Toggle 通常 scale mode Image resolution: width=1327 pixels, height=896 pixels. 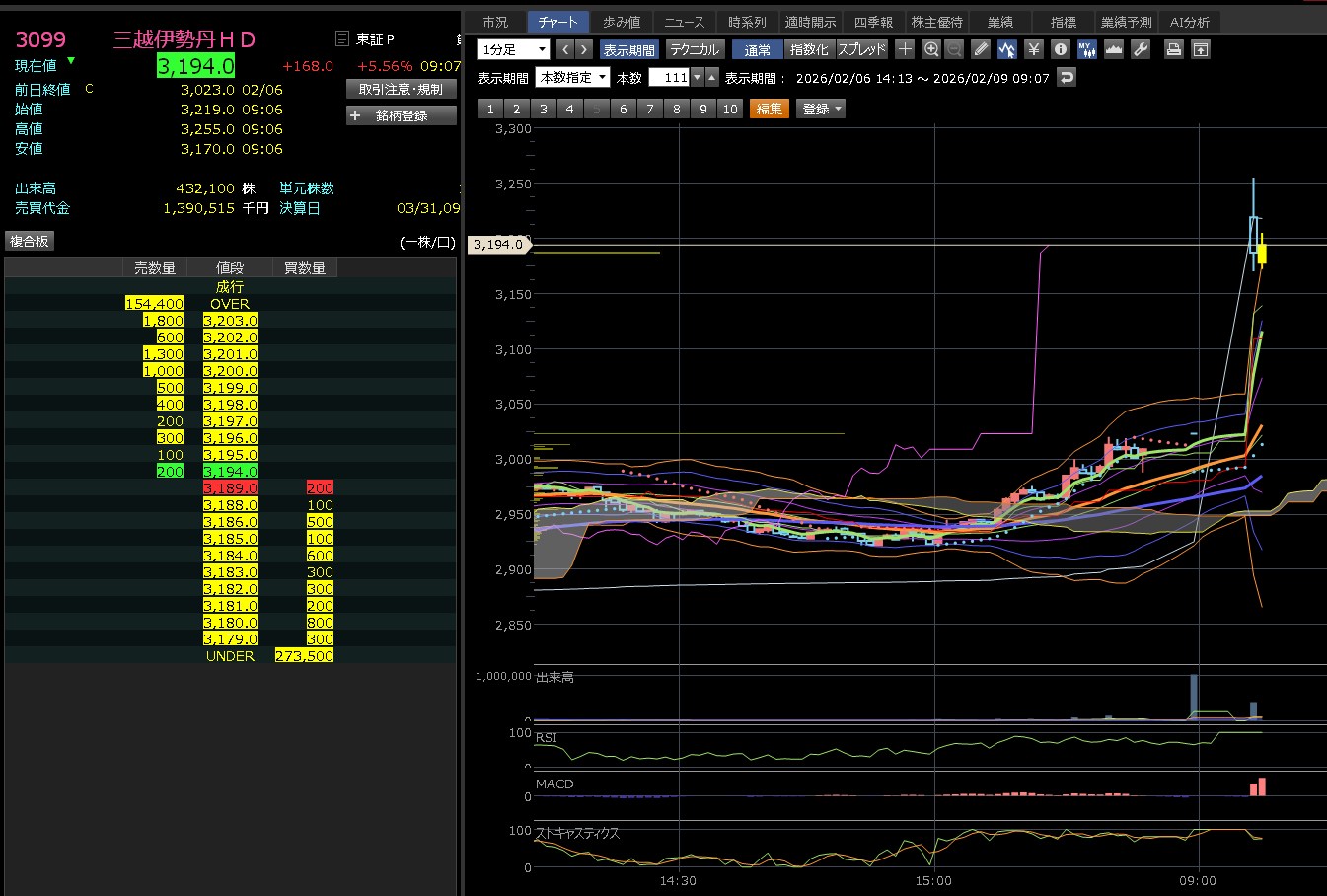757,49
